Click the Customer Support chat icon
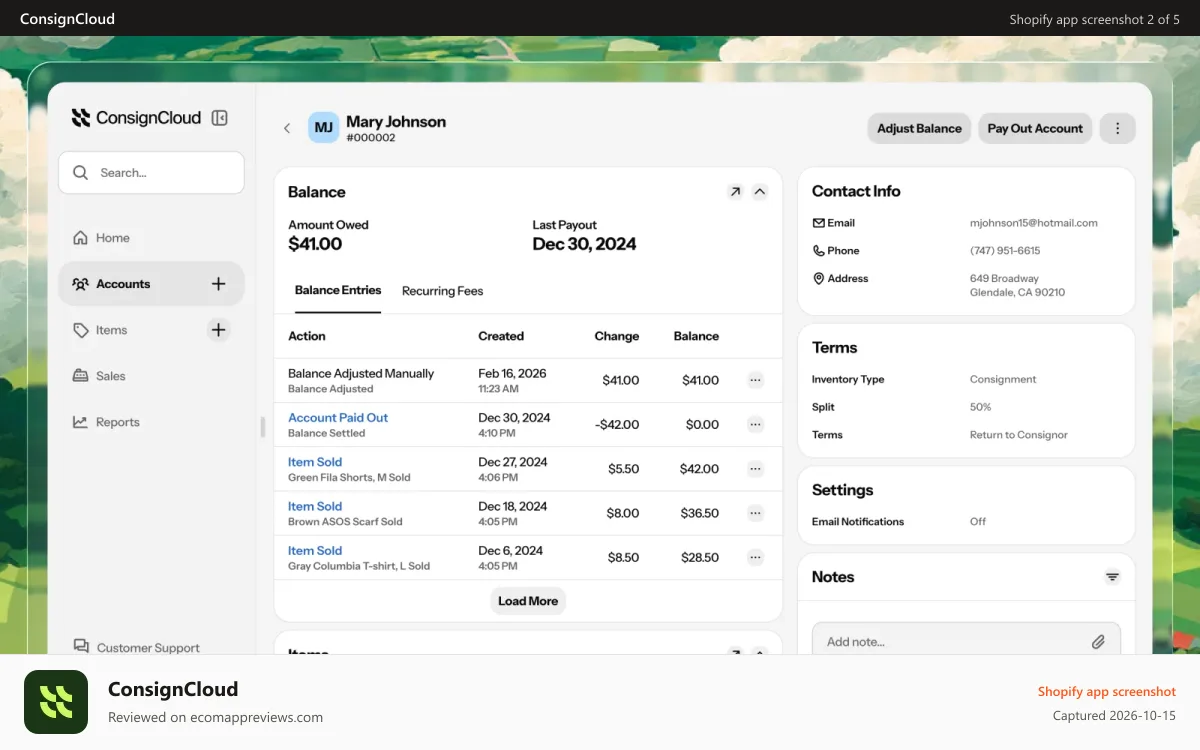1200x750 pixels. click(x=80, y=647)
